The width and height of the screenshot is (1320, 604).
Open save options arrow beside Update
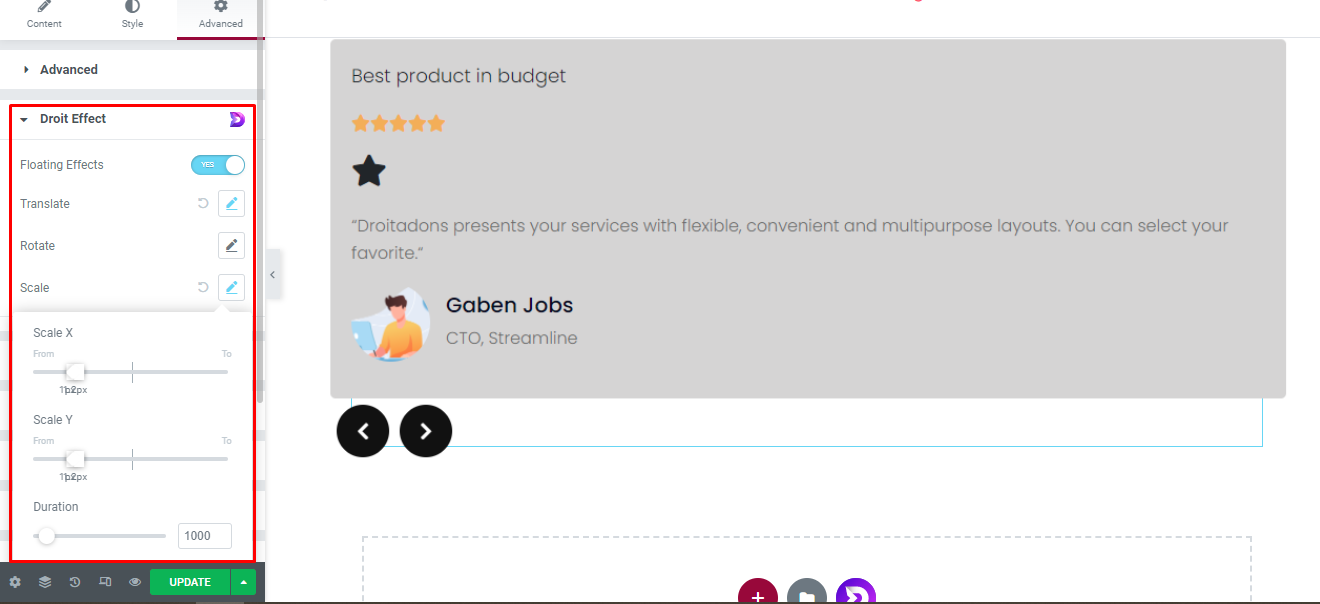(243, 582)
